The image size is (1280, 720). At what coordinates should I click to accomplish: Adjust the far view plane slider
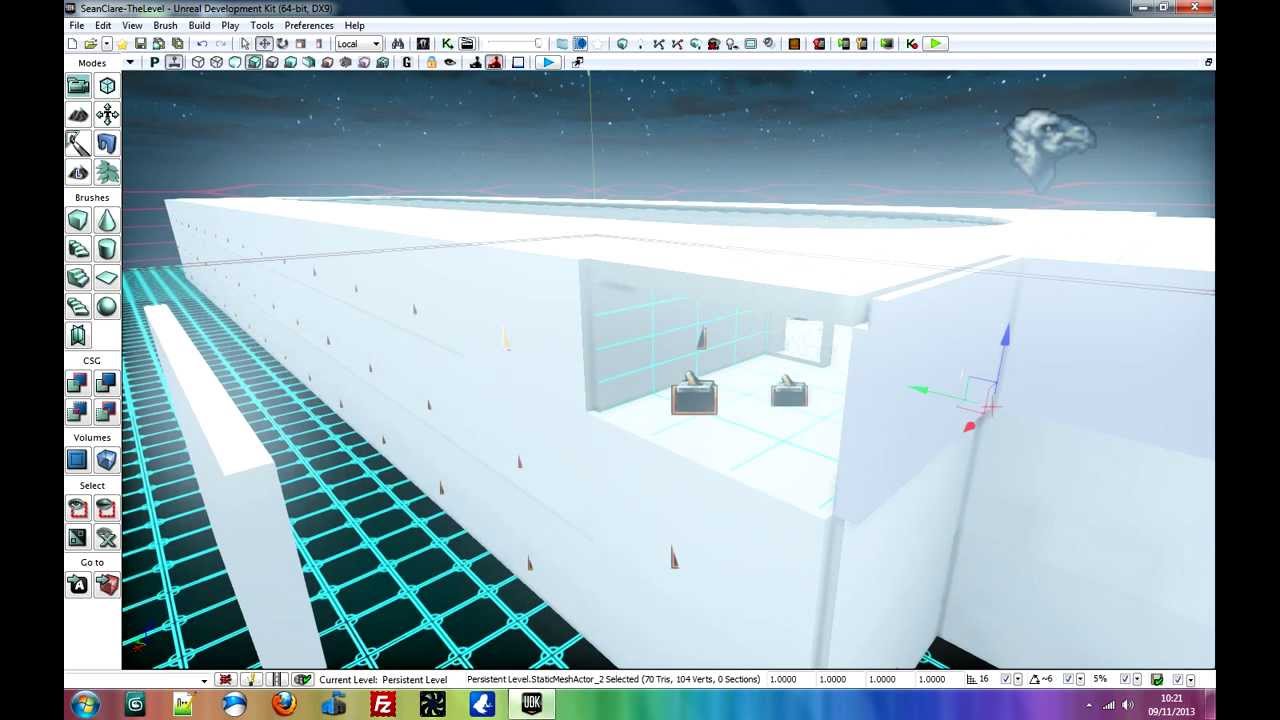[x=515, y=44]
